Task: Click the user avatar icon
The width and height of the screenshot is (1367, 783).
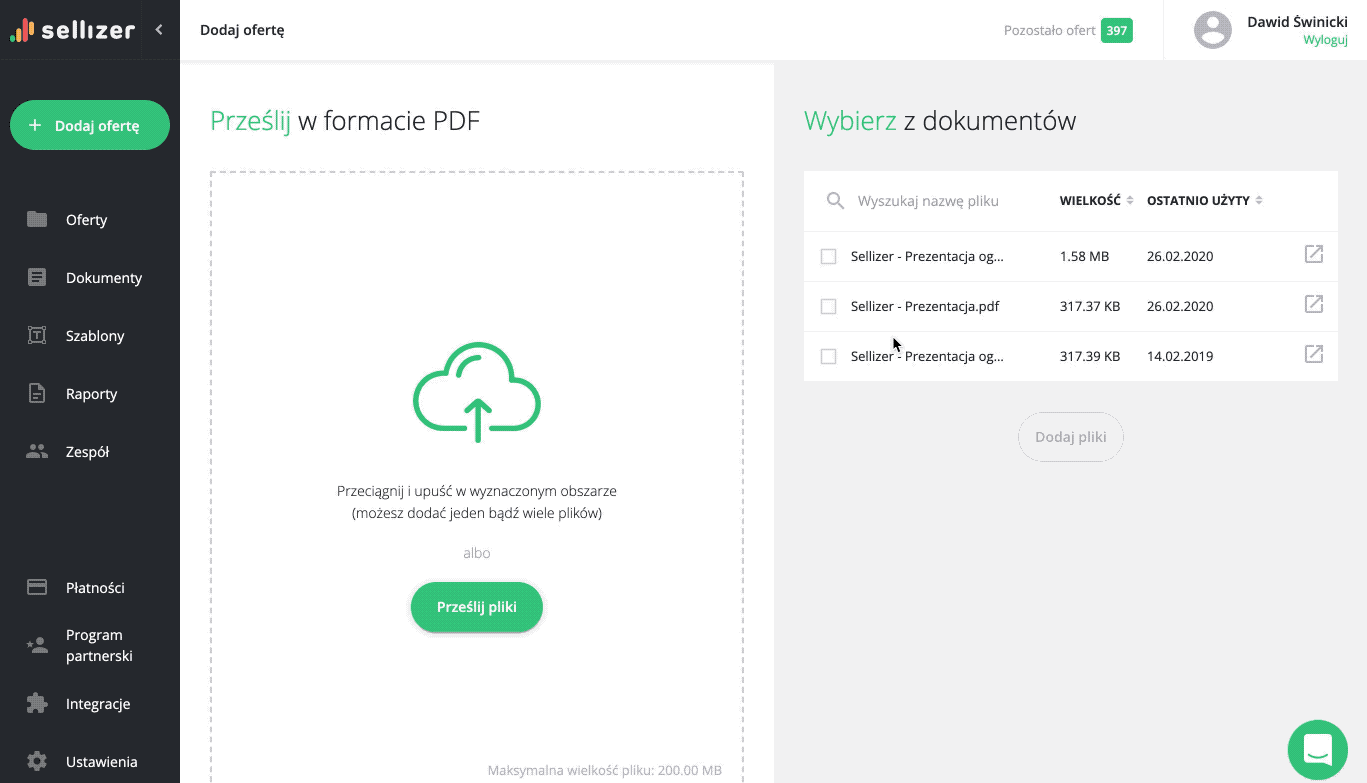Action: coord(1212,30)
